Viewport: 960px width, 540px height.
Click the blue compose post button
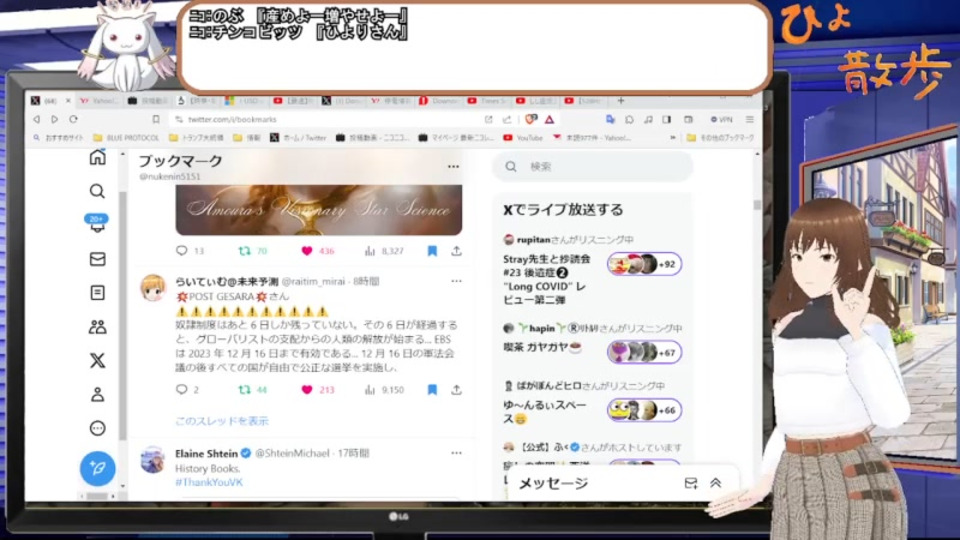(x=97, y=468)
